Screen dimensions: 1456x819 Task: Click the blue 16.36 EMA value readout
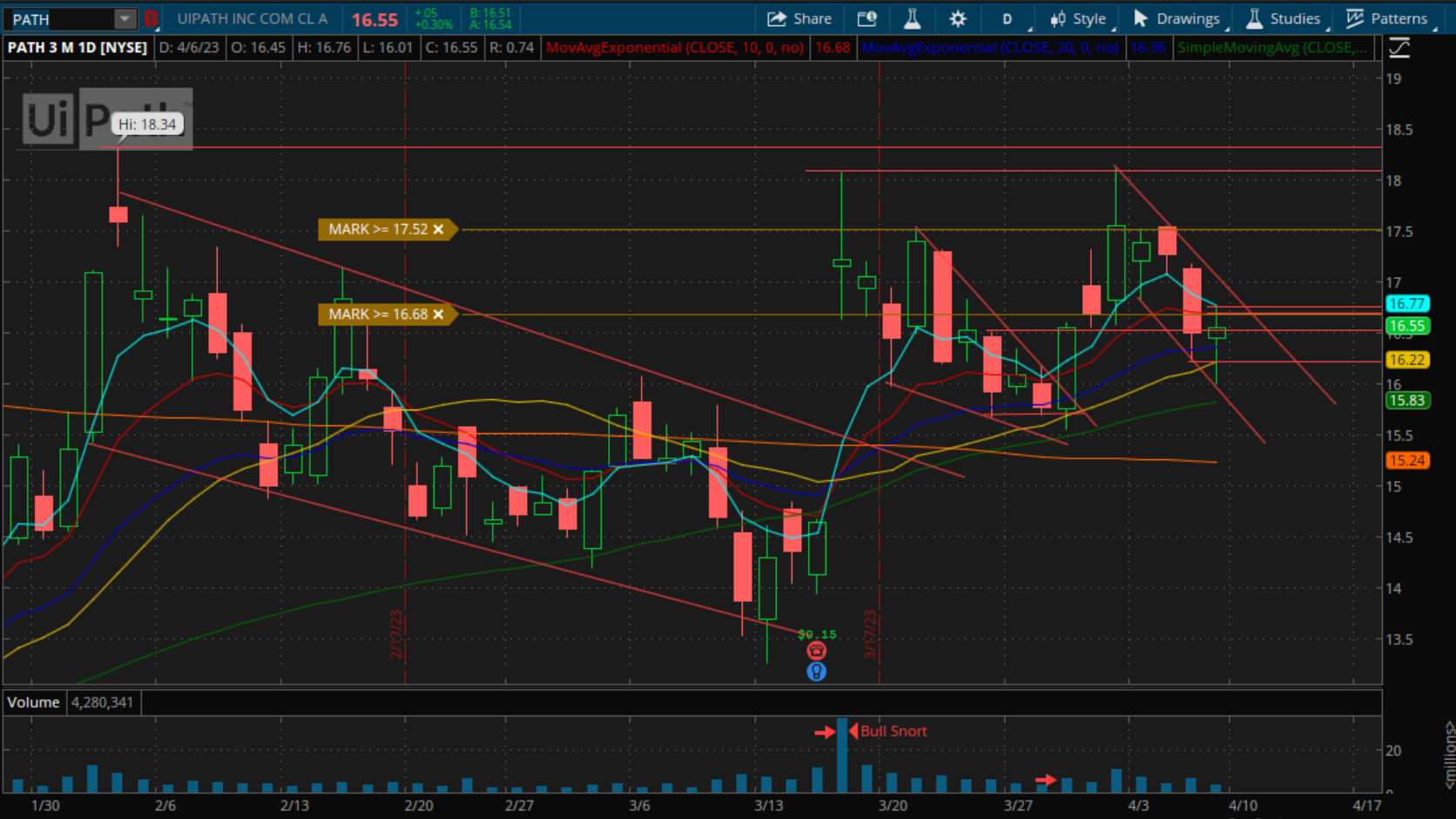(1148, 47)
